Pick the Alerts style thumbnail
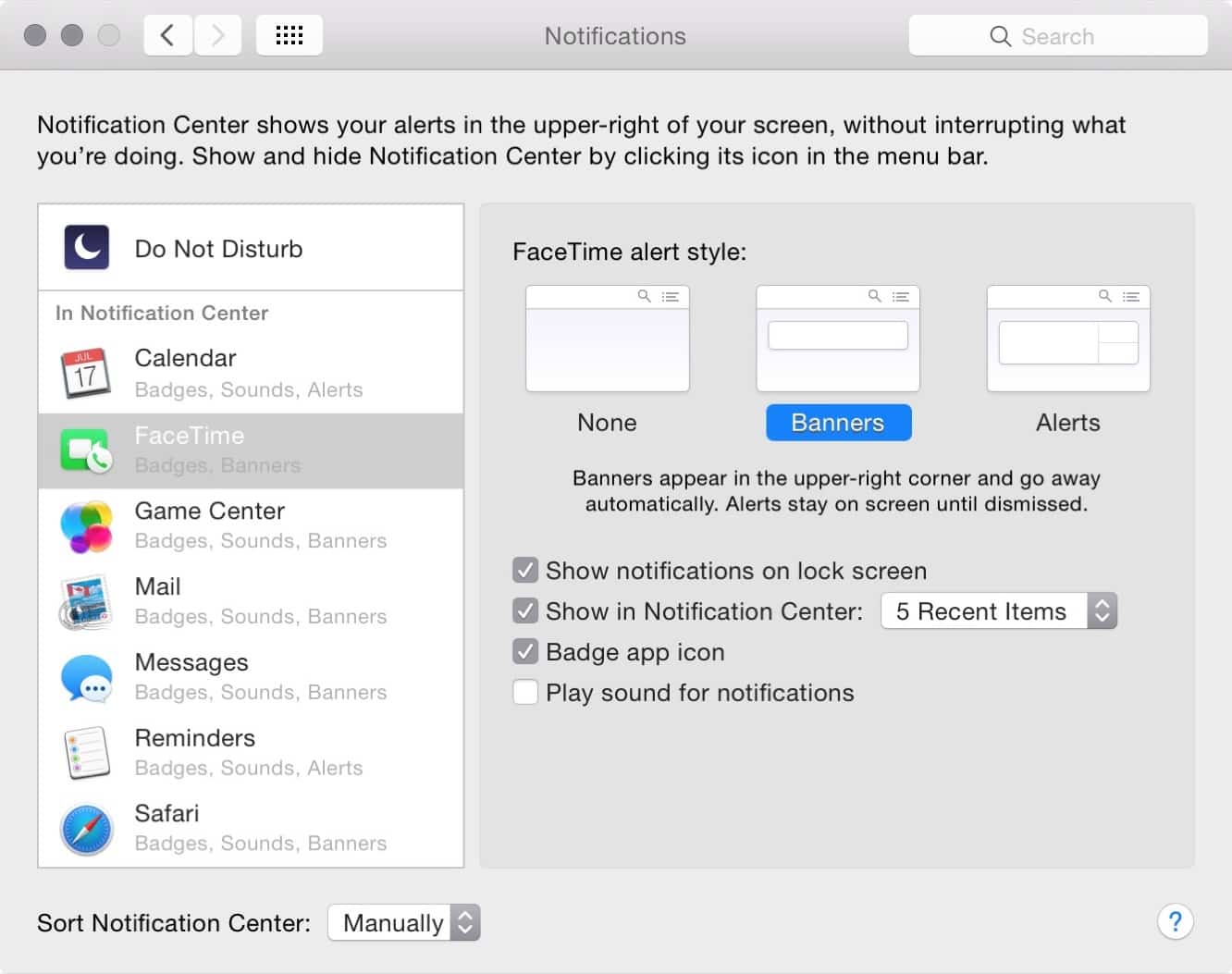The width and height of the screenshot is (1232, 974). click(1068, 339)
